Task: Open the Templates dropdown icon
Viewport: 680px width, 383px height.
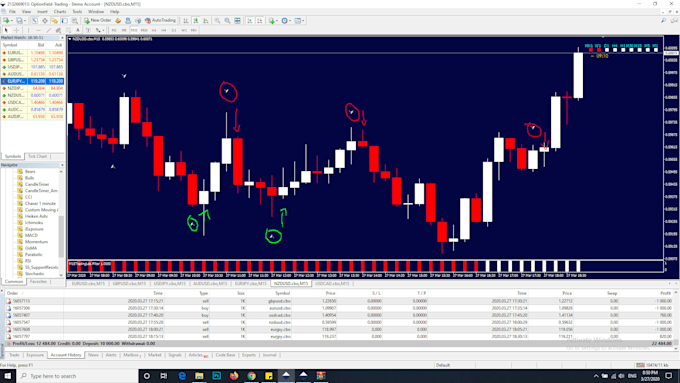Action: click(x=299, y=20)
